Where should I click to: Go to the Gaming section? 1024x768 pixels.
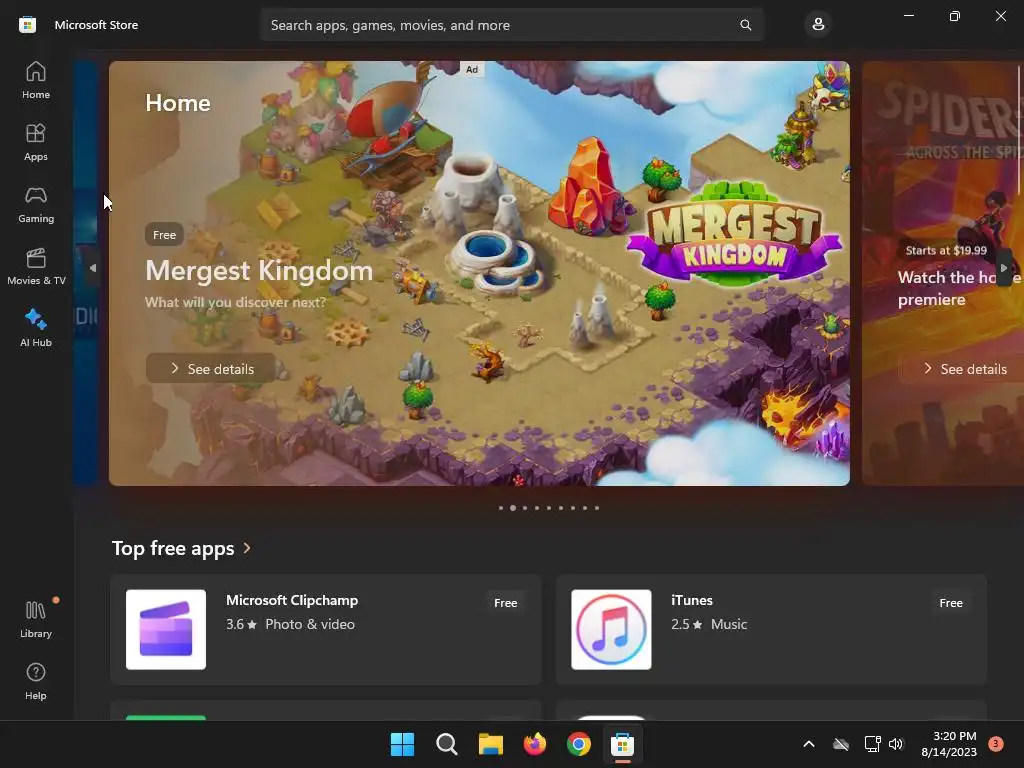tap(36, 204)
